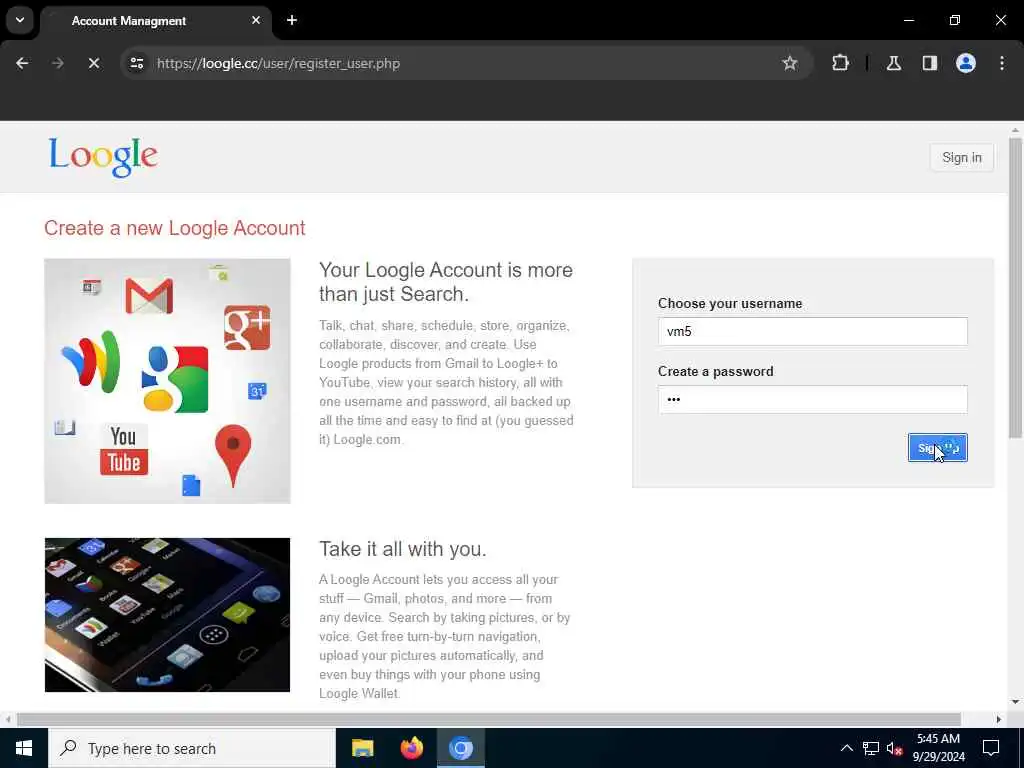The image size is (1024, 768).
Task: Click the Wallet W icon in collage
Action: pos(92,361)
